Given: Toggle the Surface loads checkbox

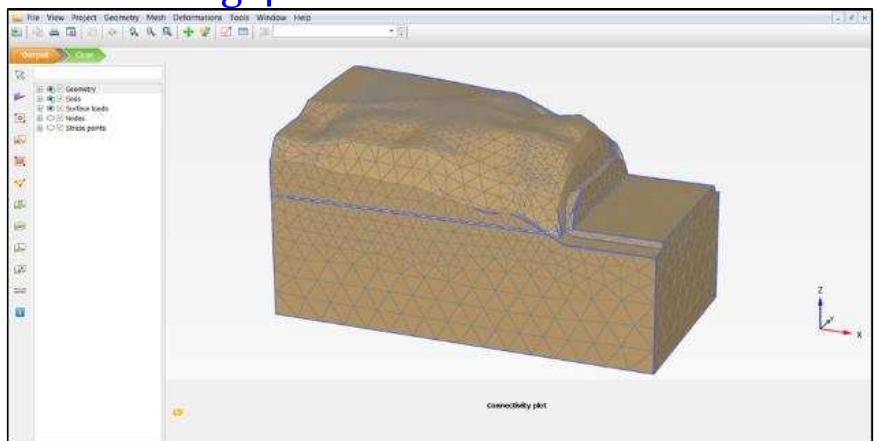Looking at the screenshot, I should [x=60, y=109].
